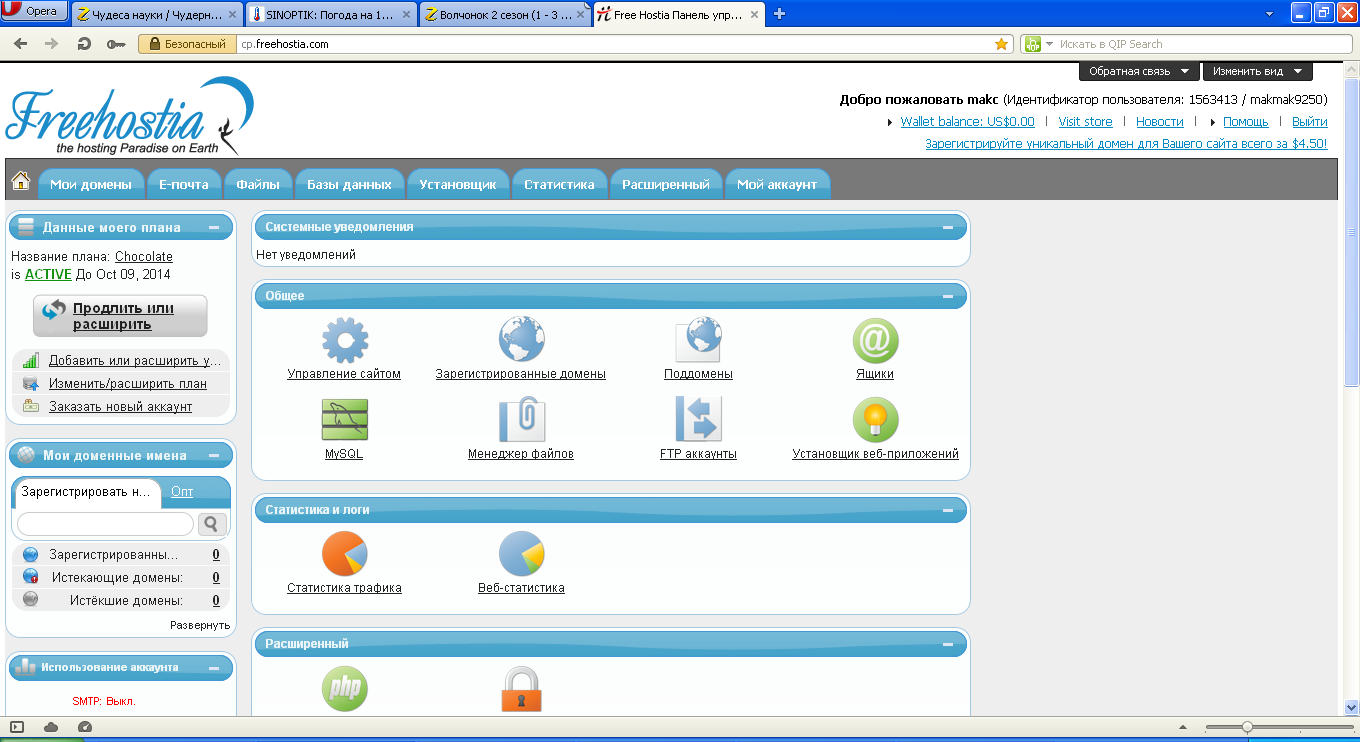Open the FTP аккаунты arrows icon
This screenshot has width=1360, height=742.
point(698,420)
